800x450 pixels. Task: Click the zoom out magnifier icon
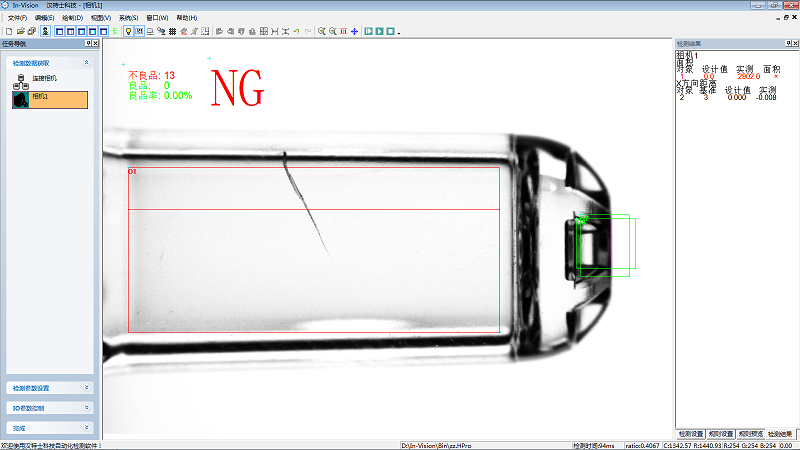click(x=332, y=31)
